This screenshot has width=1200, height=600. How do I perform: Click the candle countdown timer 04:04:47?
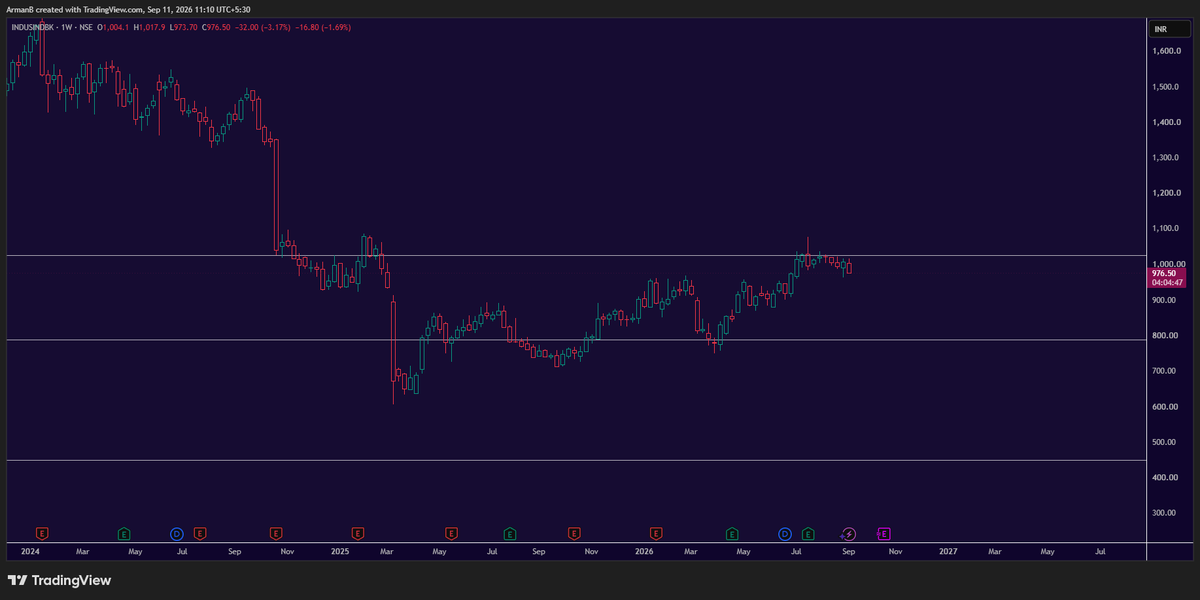[x=1166, y=282]
